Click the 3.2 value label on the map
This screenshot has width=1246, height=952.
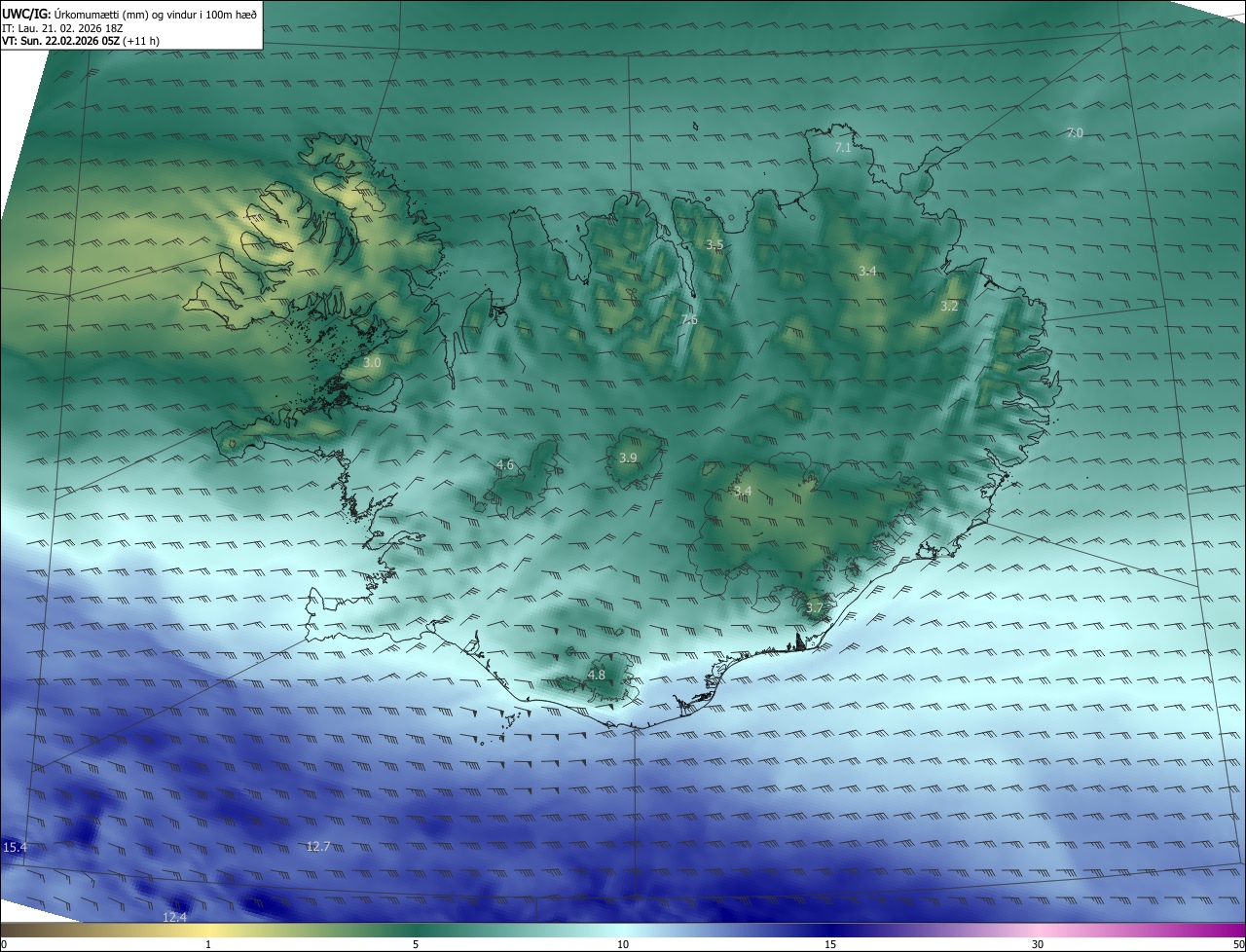(949, 306)
